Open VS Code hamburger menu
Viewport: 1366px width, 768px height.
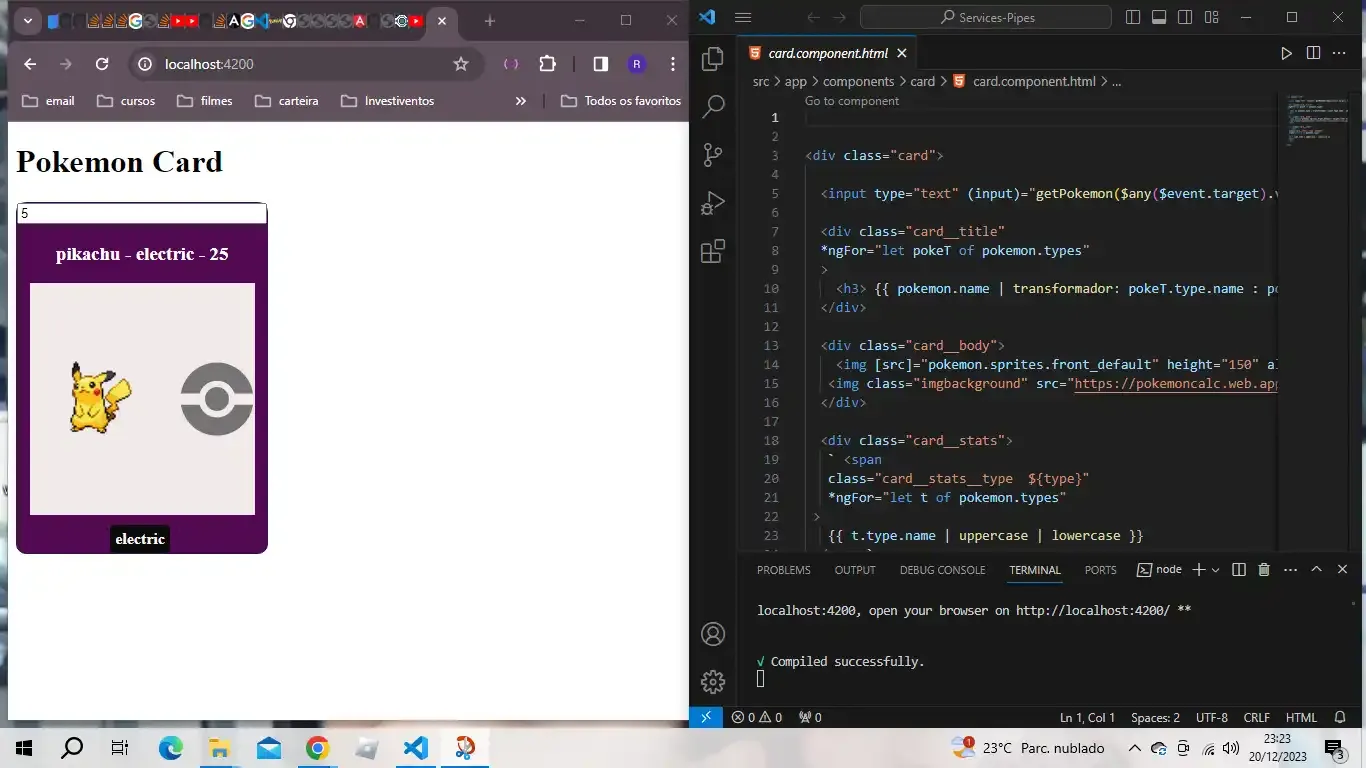tap(742, 17)
